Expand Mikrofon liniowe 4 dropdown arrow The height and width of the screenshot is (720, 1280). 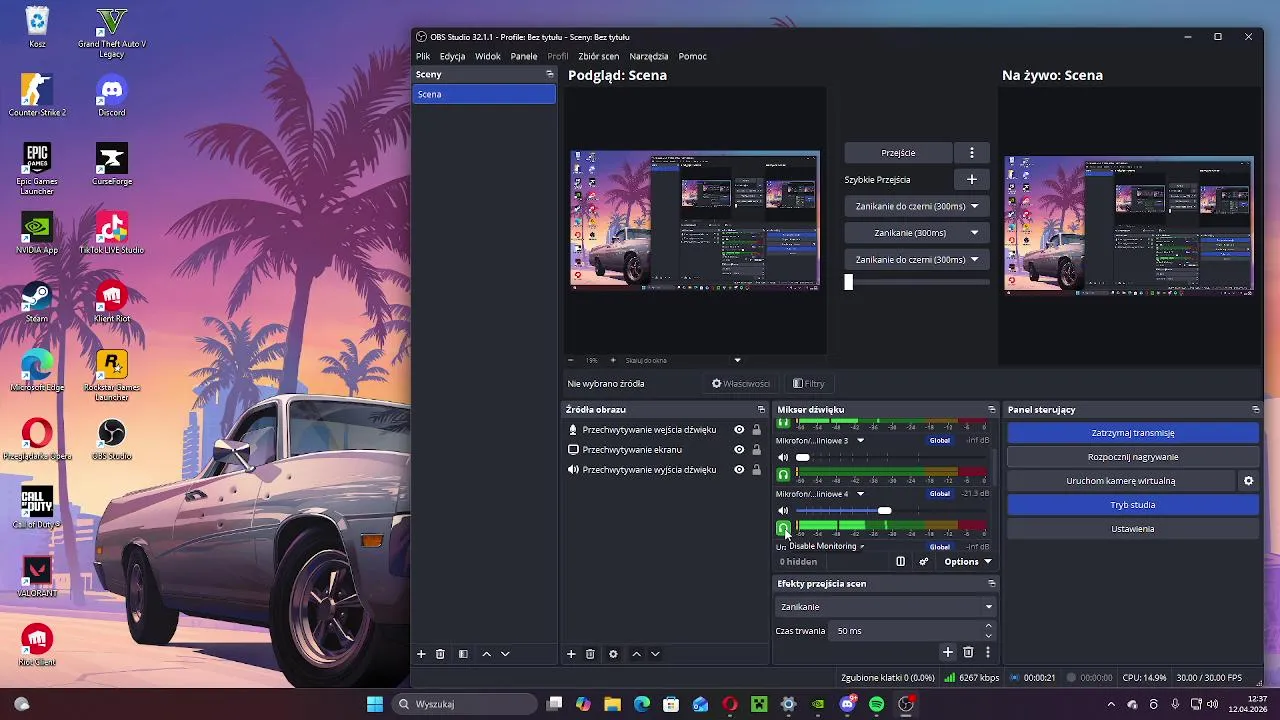(860, 494)
